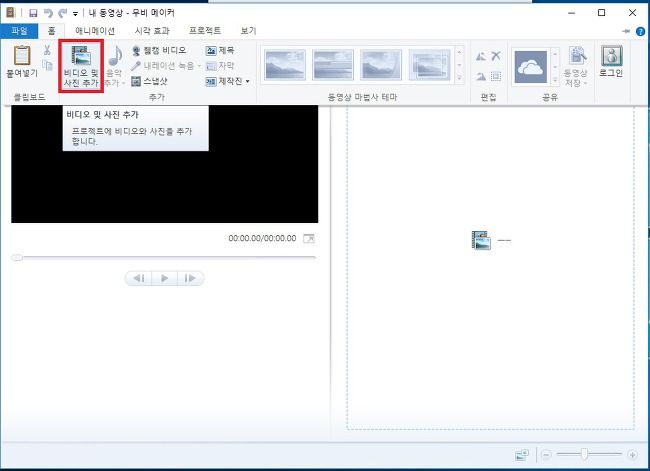Image resolution: width=650 pixels, height=471 pixels.
Task: Switch to the 애니메이션 tab
Action: [95, 31]
